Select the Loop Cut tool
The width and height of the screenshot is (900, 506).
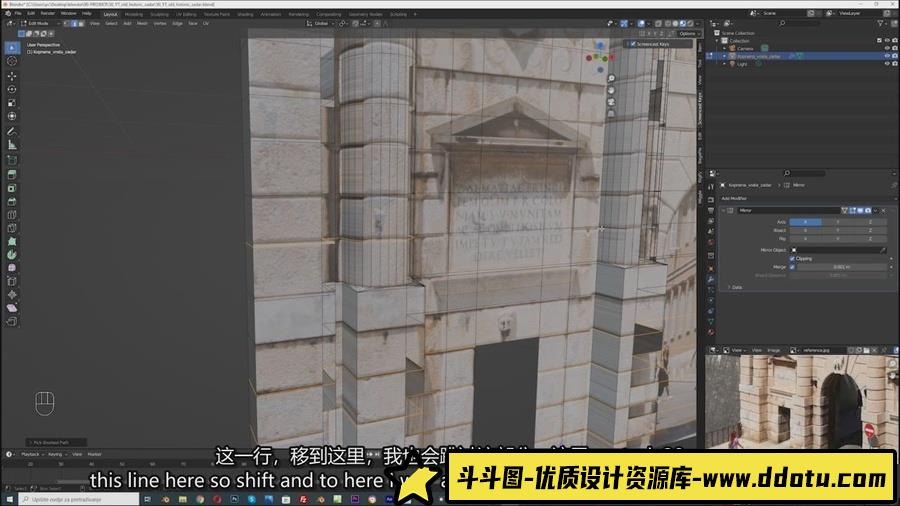click(x=11, y=215)
